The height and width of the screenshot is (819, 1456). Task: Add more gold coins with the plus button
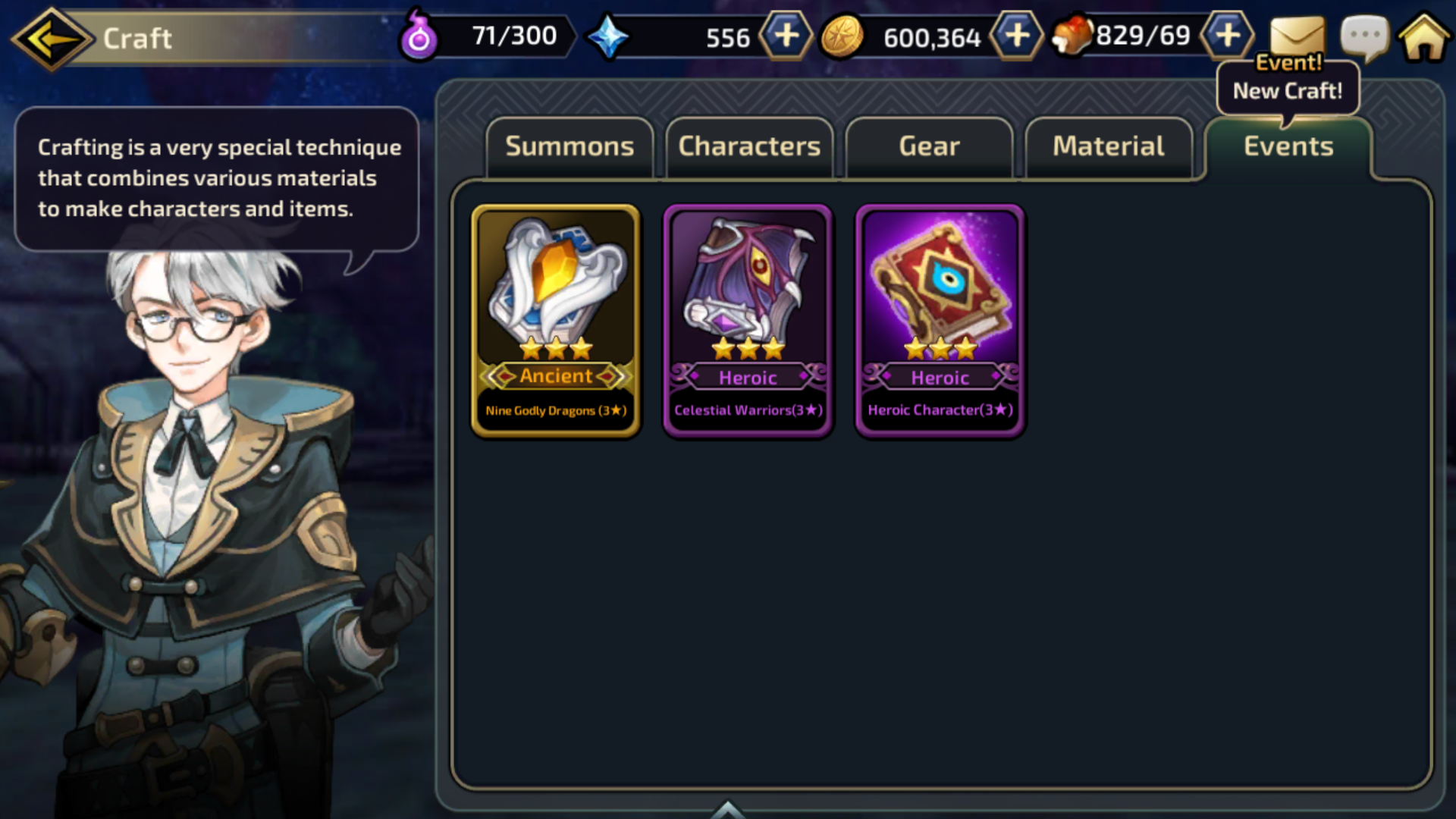1017,36
